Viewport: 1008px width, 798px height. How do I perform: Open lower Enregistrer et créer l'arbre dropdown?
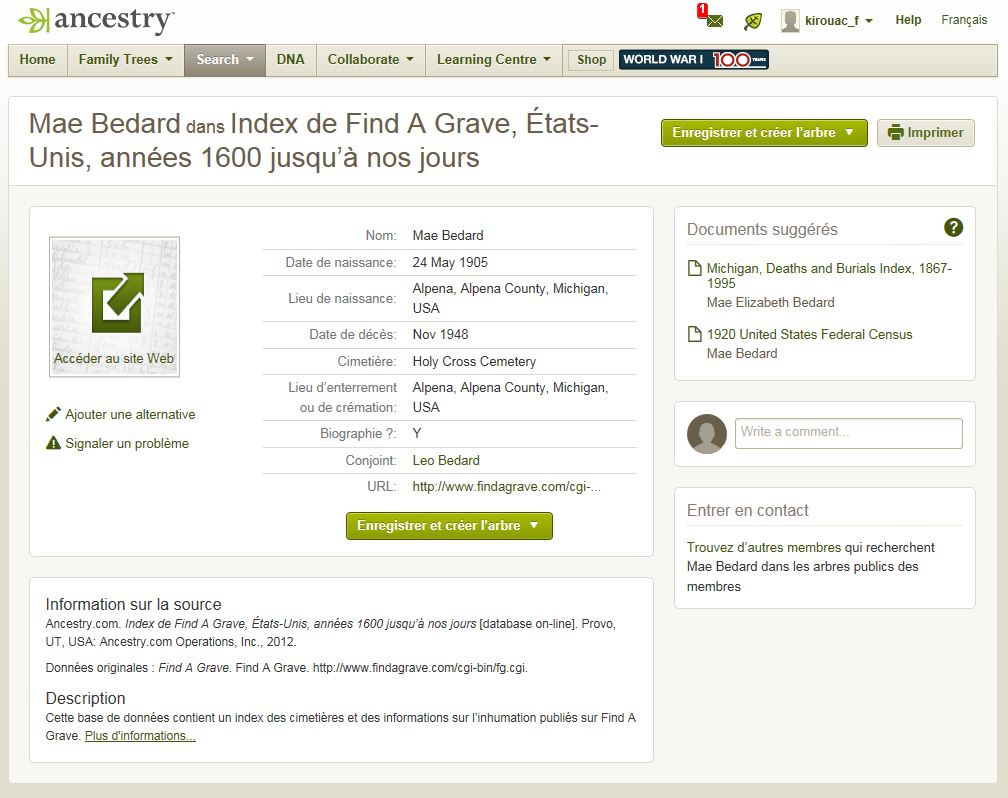coord(449,525)
